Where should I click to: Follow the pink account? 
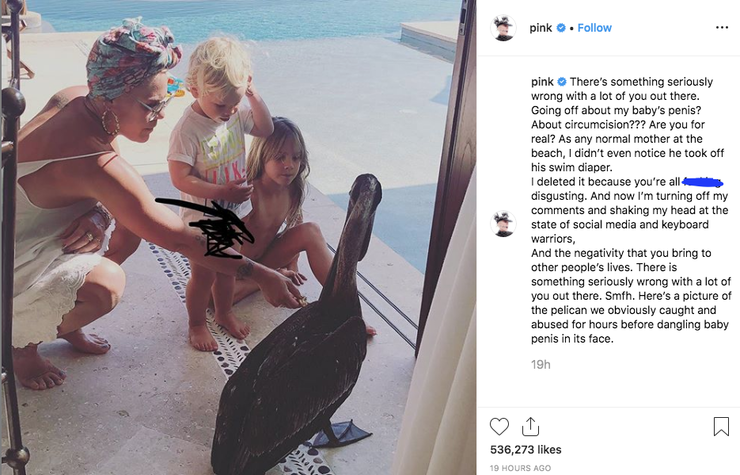coord(594,28)
